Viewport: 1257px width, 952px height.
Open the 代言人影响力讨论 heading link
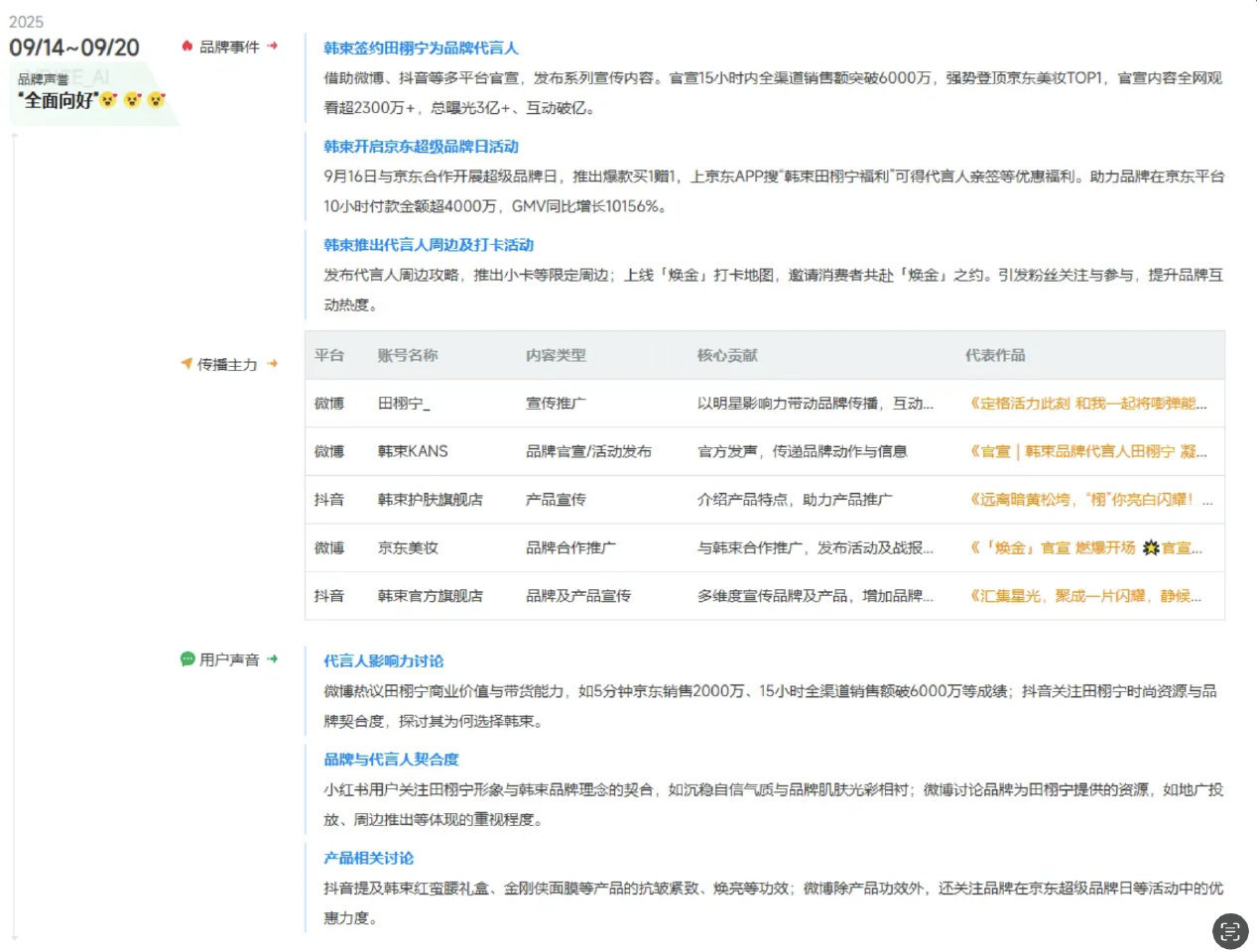384,660
